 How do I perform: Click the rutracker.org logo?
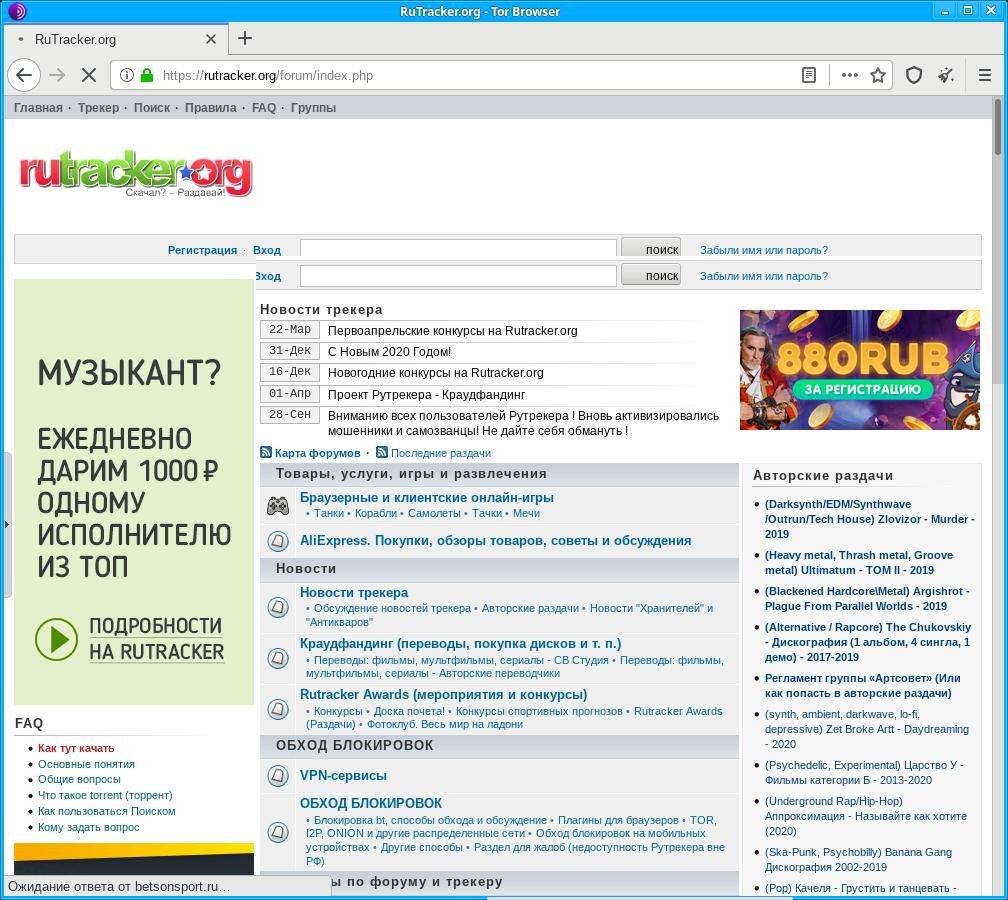click(x=136, y=173)
